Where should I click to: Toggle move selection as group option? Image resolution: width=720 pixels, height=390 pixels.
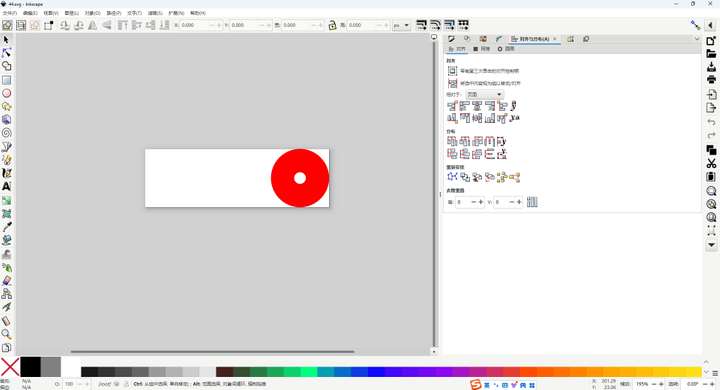(452, 71)
